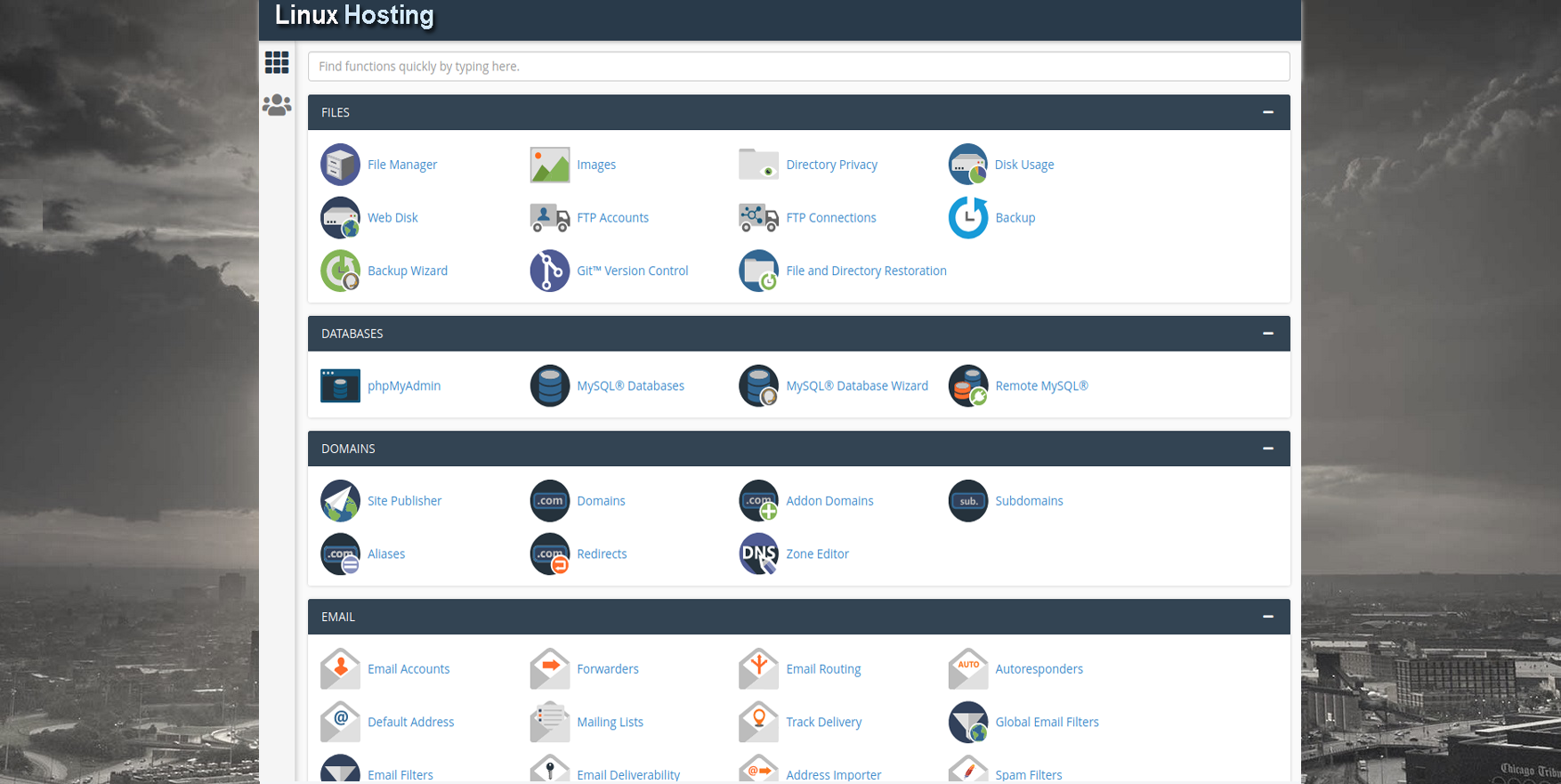The image size is (1561, 784).
Task: Click the Subdomains sub. icon
Action: pyautogui.click(x=968, y=501)
